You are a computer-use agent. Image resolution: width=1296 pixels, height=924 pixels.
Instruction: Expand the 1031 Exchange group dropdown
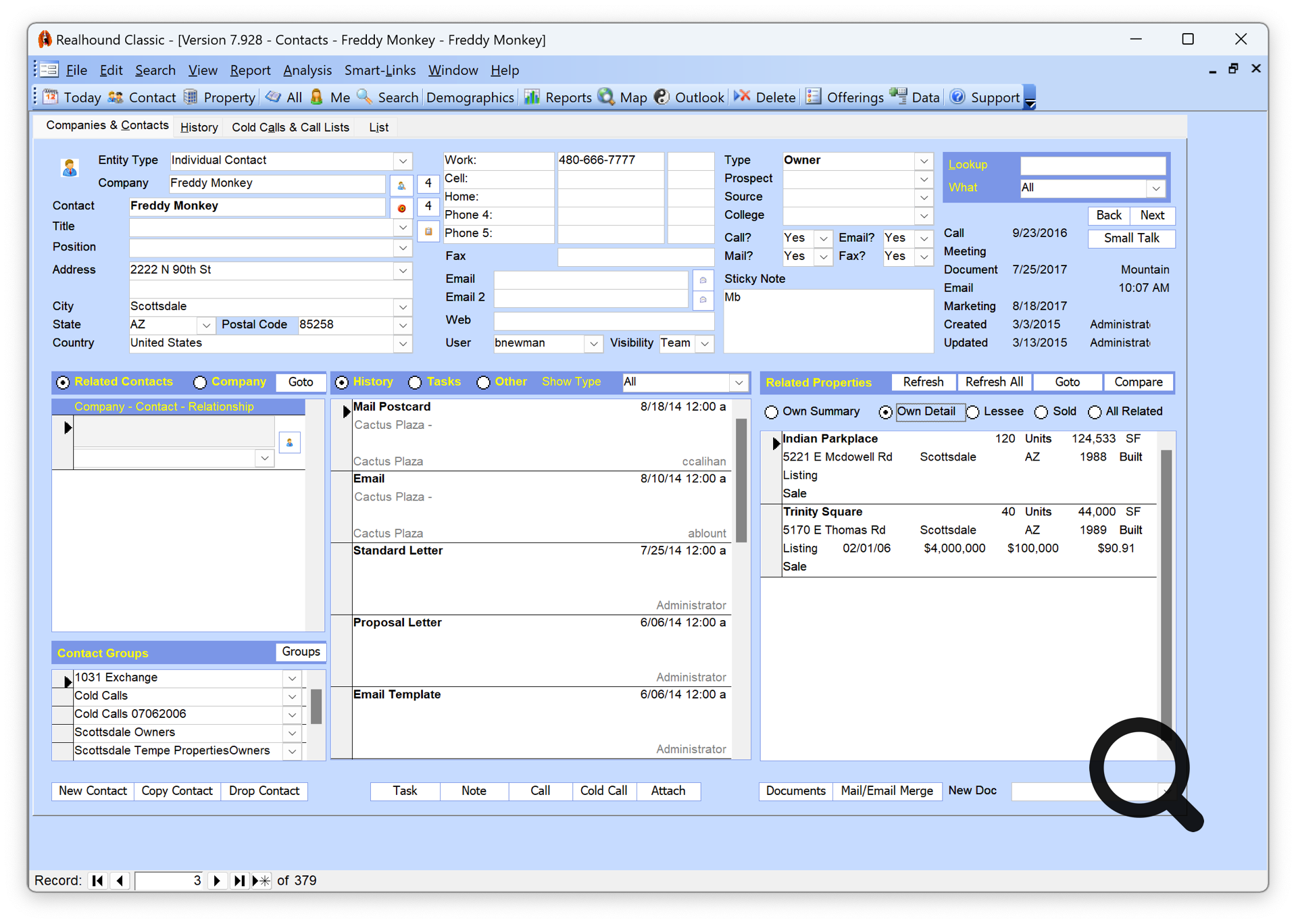(292, 678)
